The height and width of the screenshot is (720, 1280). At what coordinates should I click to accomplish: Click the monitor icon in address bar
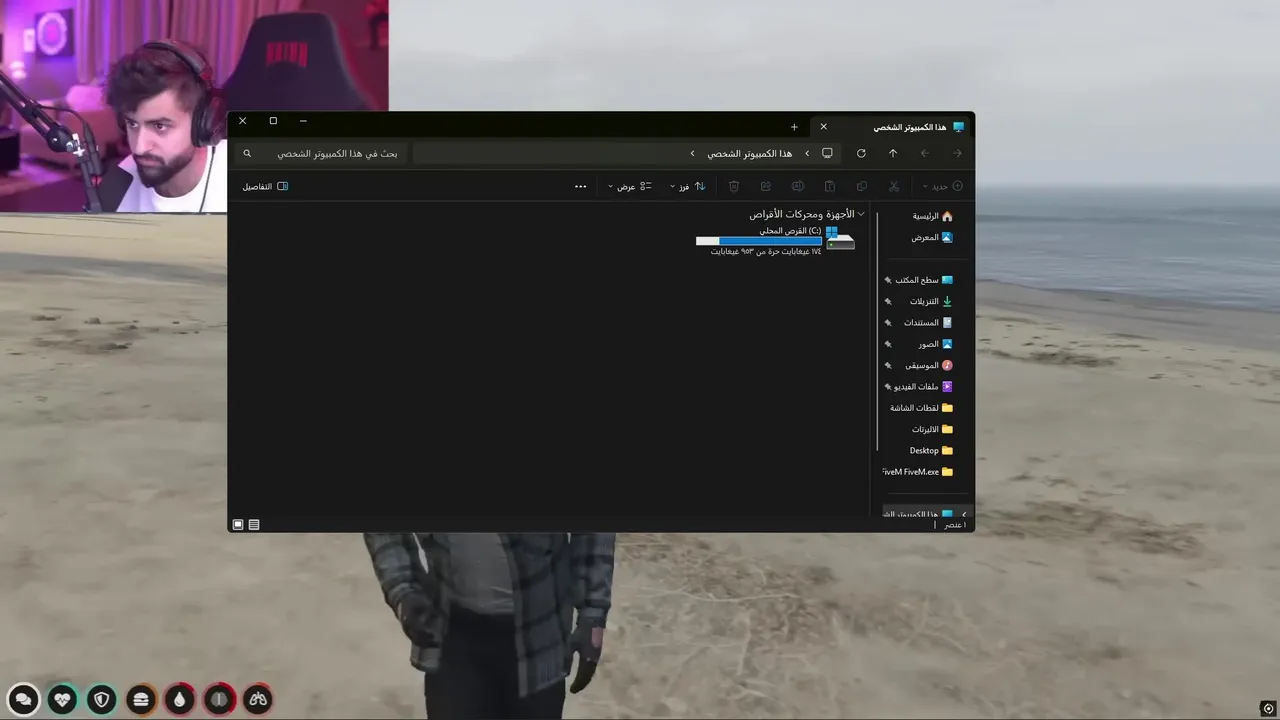(x=827, y=153)
